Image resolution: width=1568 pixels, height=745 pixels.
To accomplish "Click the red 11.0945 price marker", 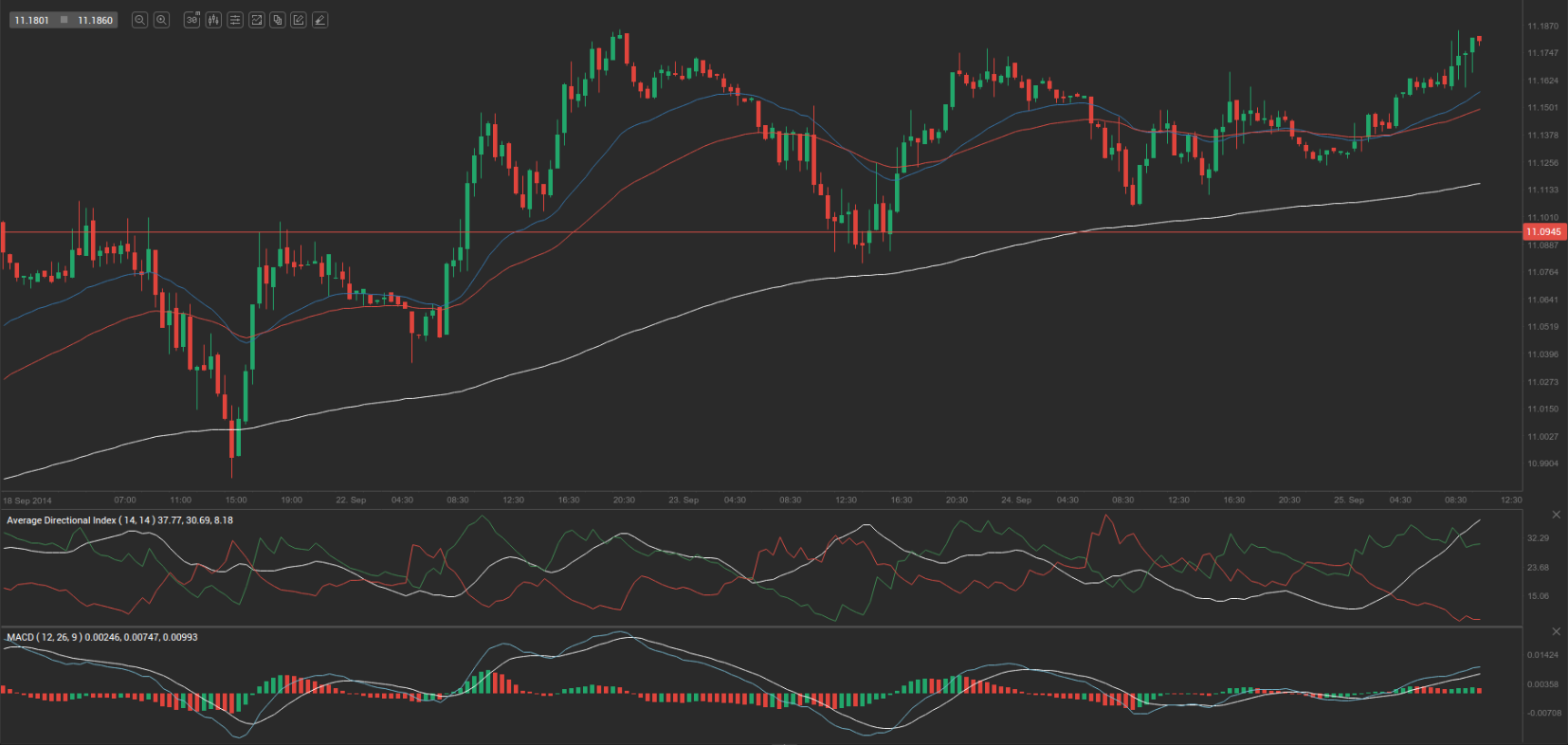I will (1543, 231).
